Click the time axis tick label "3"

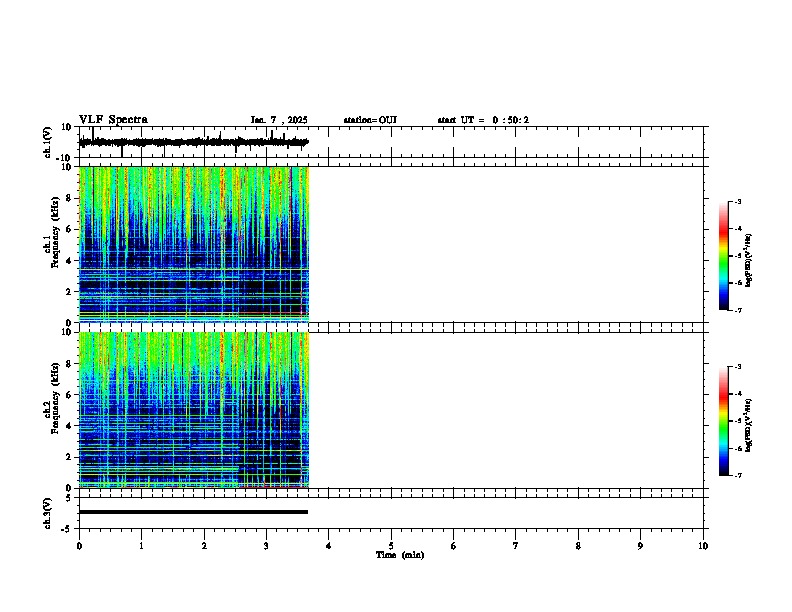(x=266, y=546)
